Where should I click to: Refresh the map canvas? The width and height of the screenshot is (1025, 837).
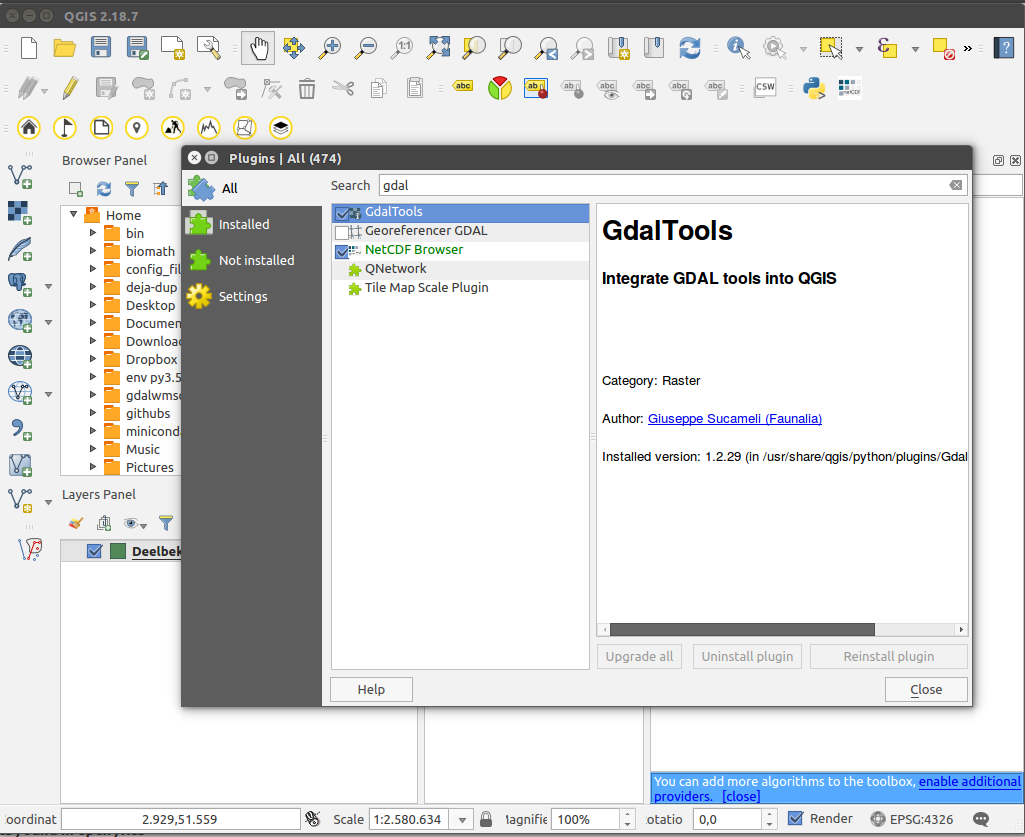coord(690,48)
